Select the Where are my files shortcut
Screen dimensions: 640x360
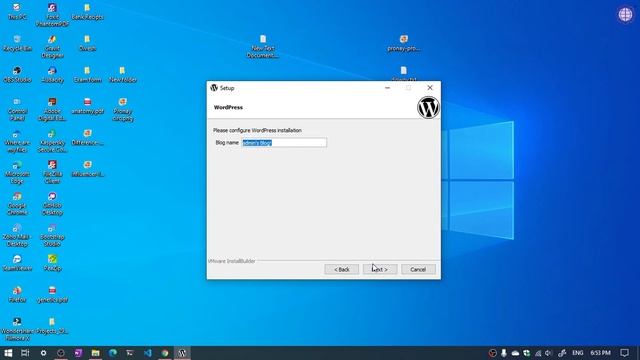17,141
